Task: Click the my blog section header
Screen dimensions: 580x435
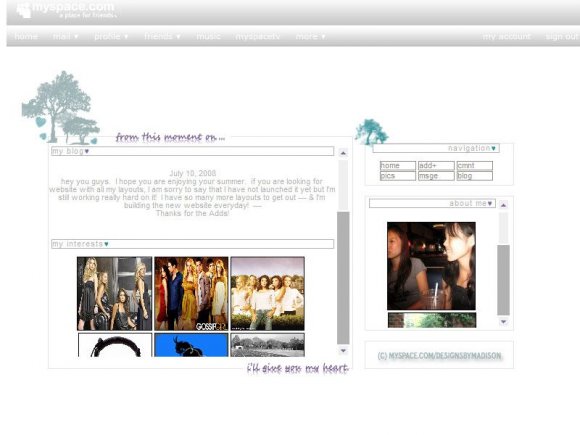Action: (192, 151)
